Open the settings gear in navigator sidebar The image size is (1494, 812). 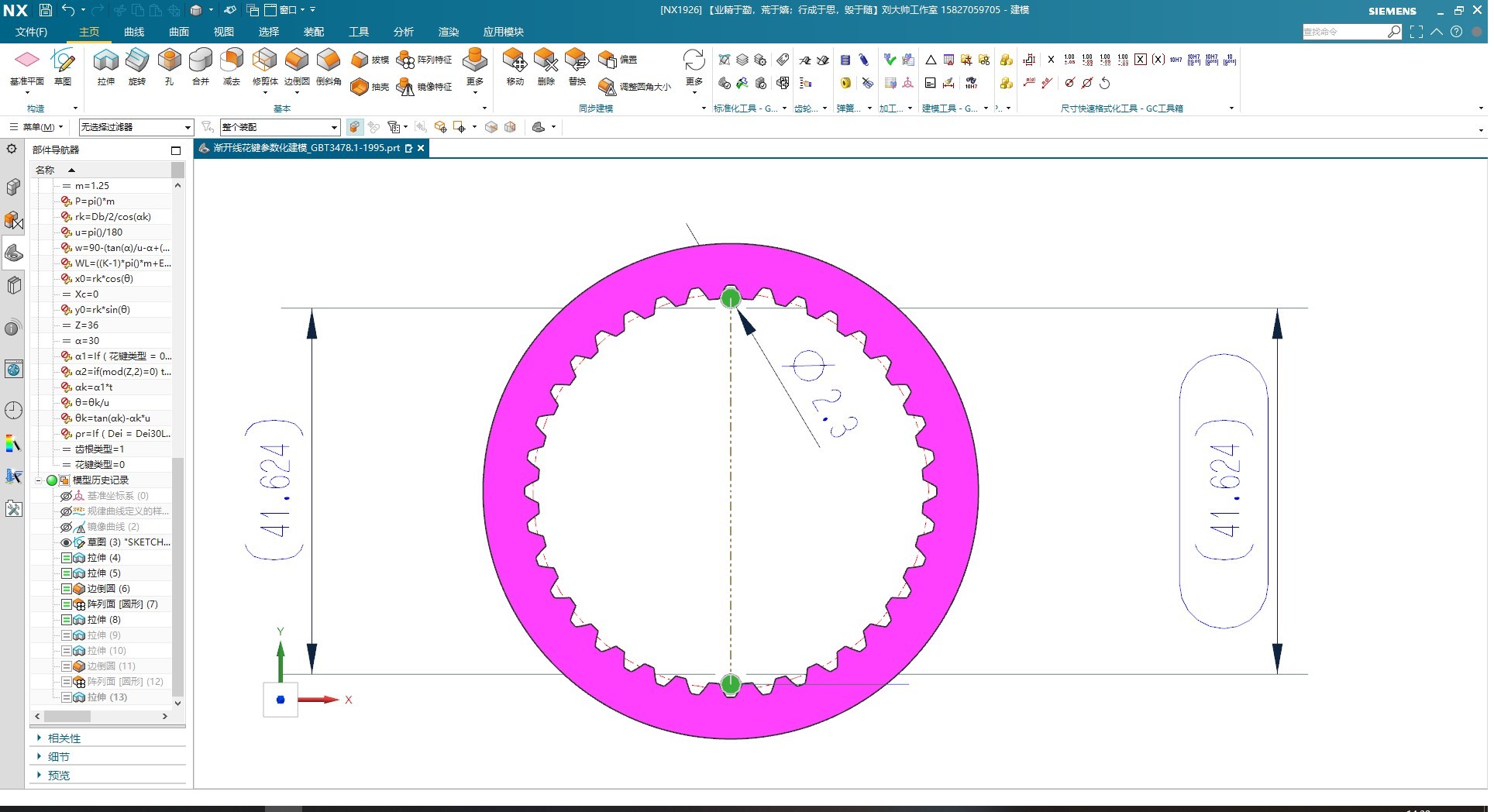(x=12, y=148)
